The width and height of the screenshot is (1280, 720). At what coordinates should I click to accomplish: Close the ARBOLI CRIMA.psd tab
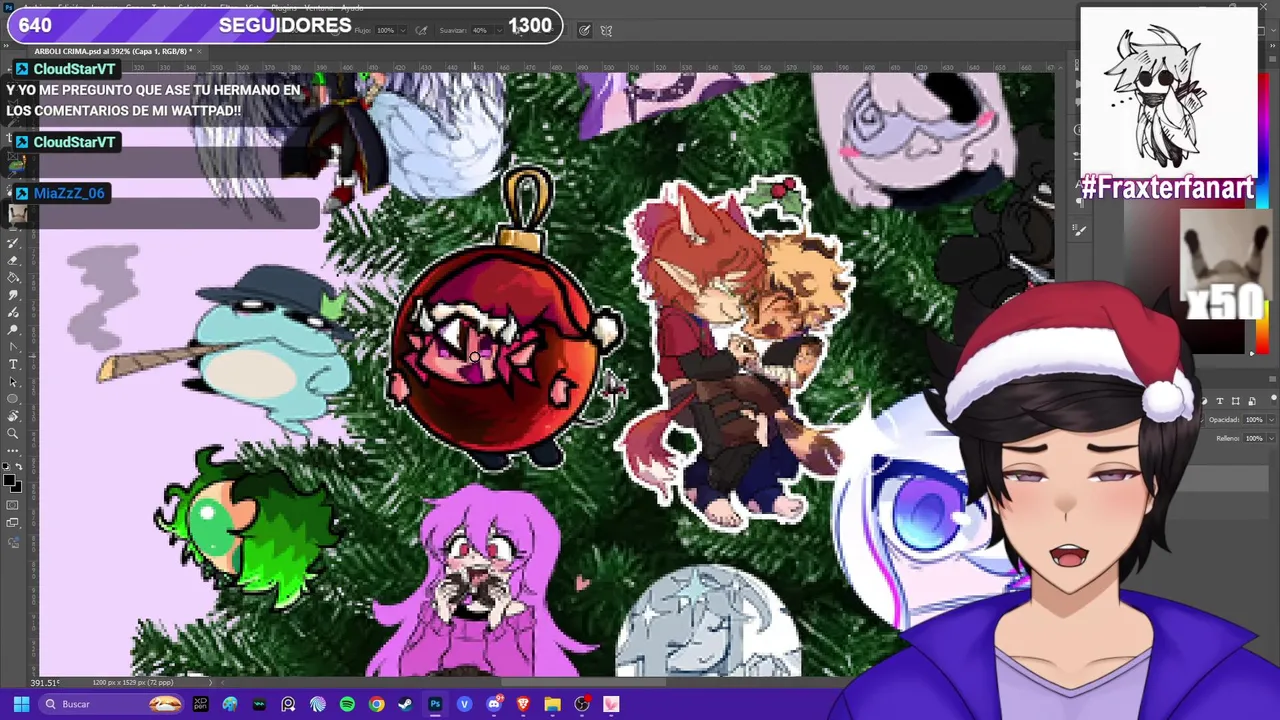click(199, 51)
